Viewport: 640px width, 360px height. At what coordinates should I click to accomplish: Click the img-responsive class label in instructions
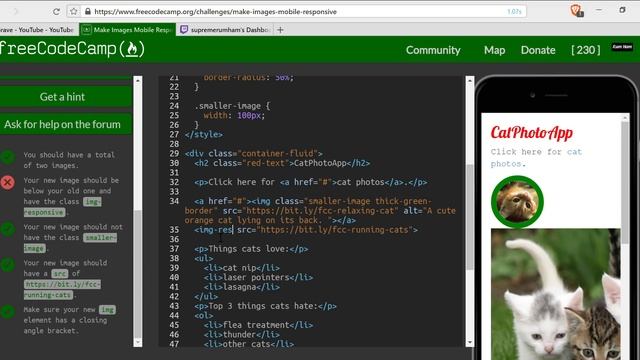coord(62,207)
